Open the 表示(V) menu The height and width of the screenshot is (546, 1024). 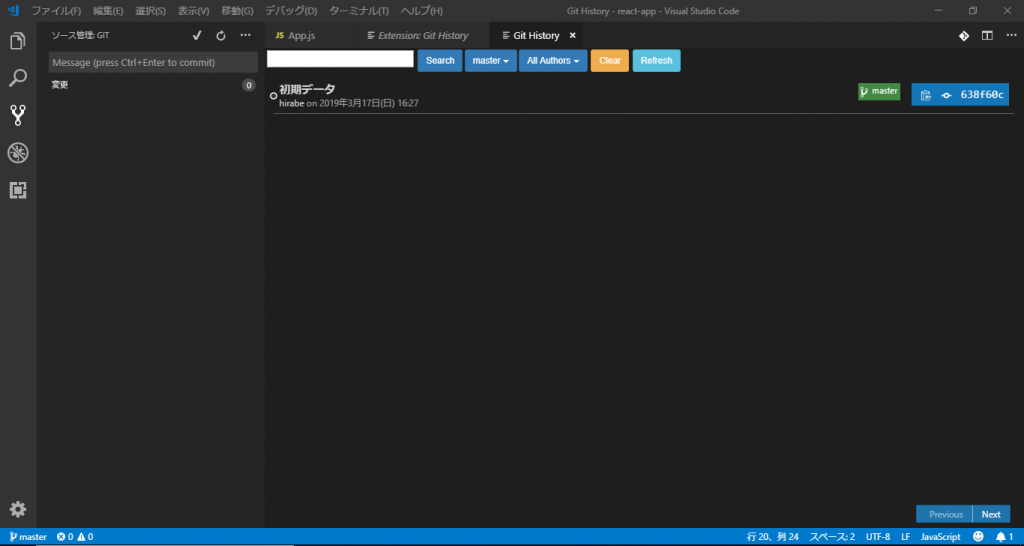click(193, 11)
